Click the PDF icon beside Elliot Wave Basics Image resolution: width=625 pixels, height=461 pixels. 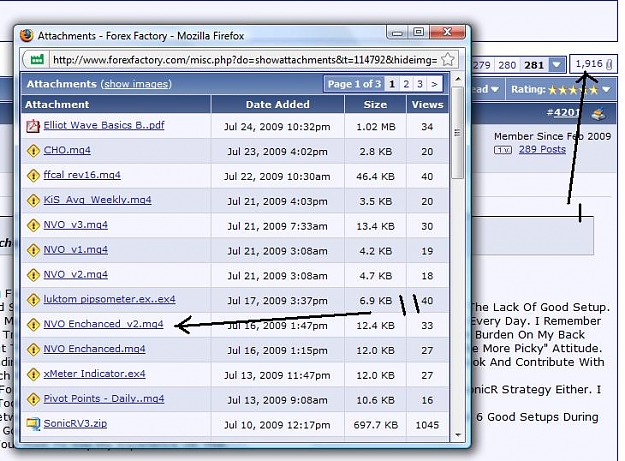click(33, 126)
